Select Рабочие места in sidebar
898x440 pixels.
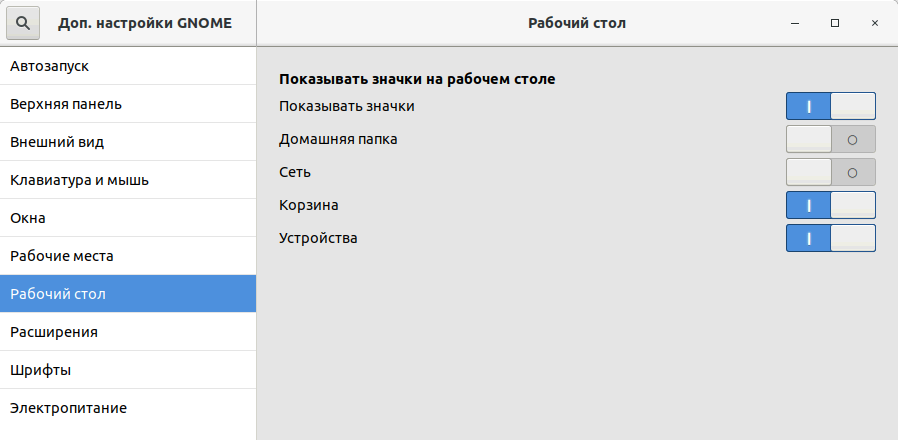[x=128, y=256]
